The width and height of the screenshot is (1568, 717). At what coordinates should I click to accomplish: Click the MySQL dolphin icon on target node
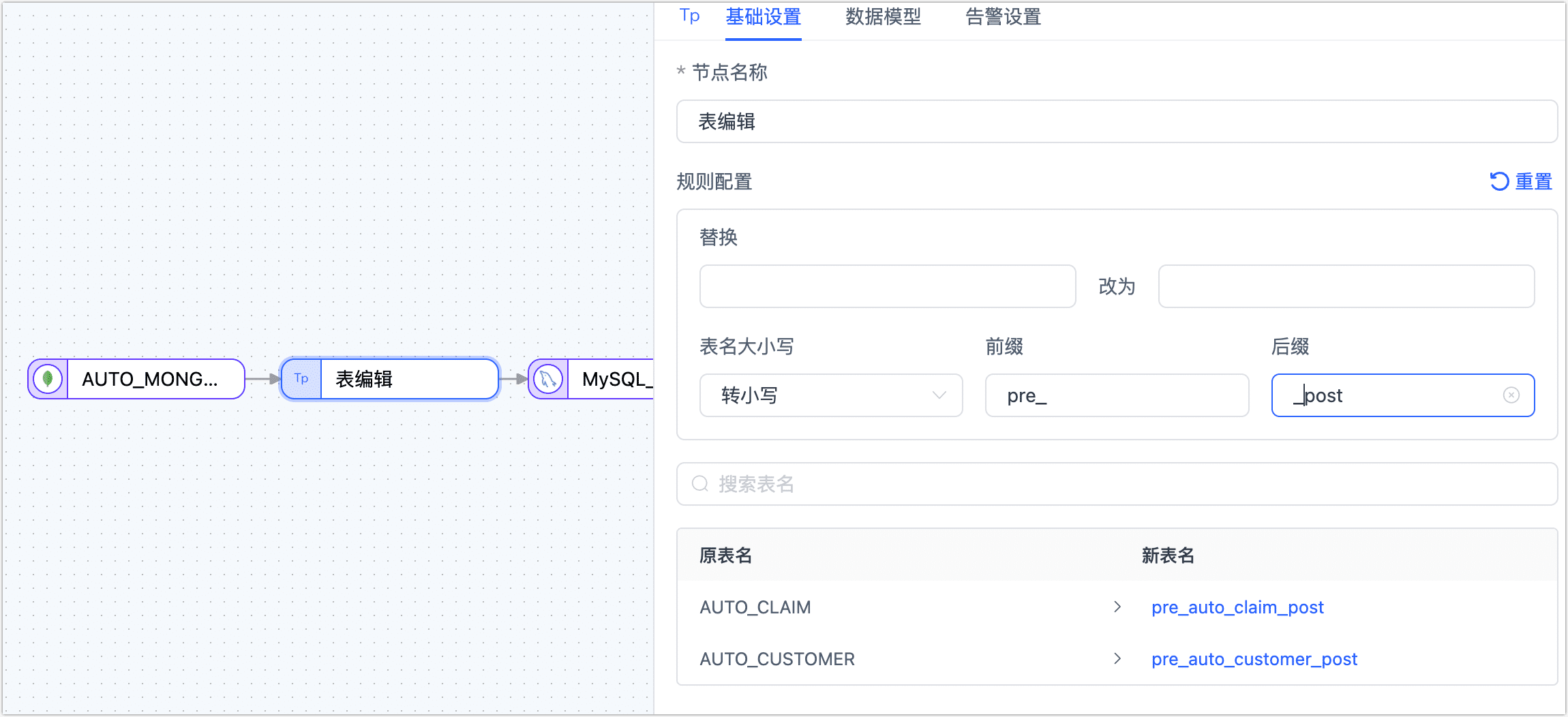coord(548,379)
